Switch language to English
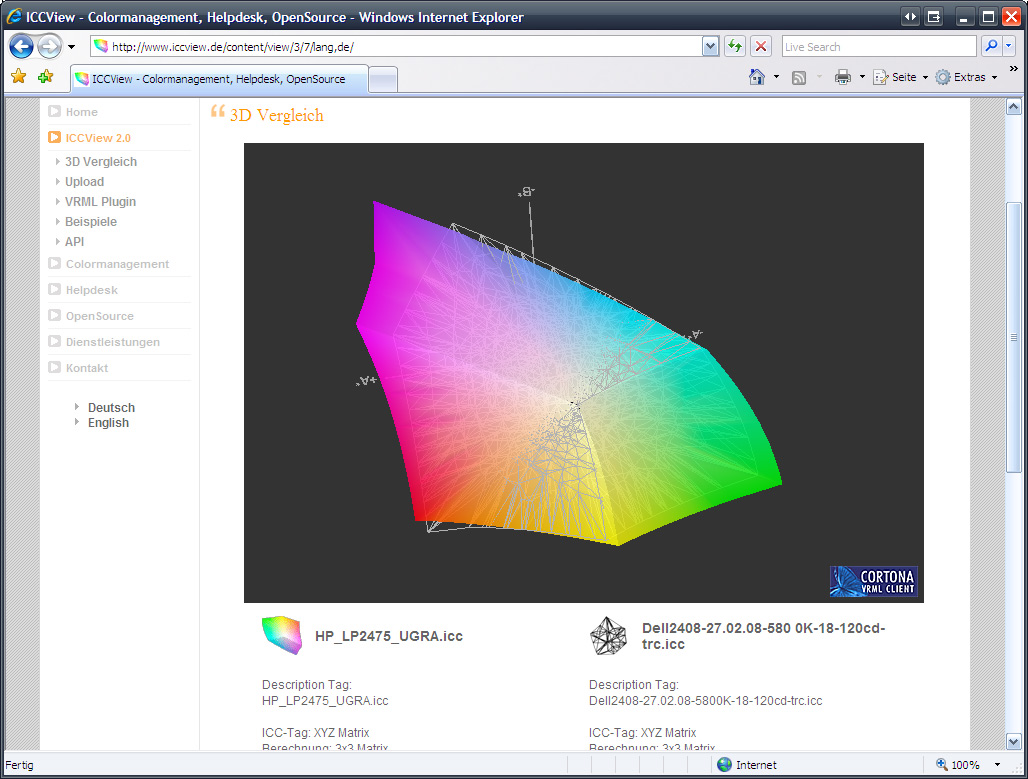This screenshot has height=779, width=1028. (108, 423)
